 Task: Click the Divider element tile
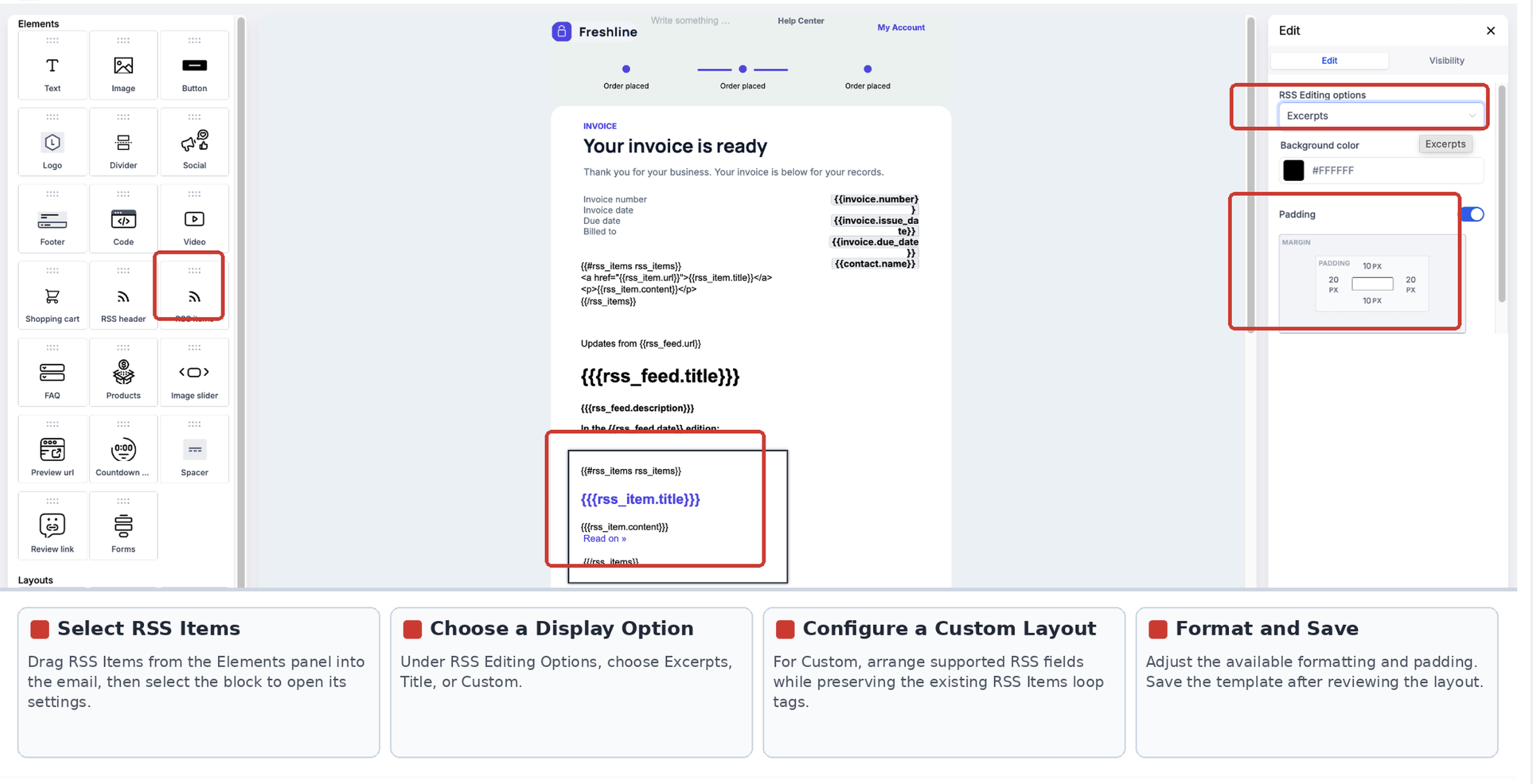point(123,143)
